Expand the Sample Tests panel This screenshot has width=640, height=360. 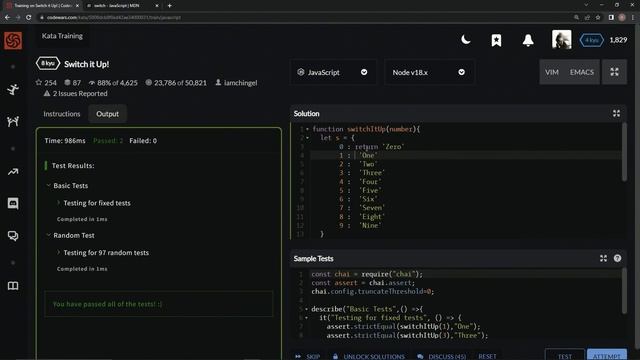(603, 258)
